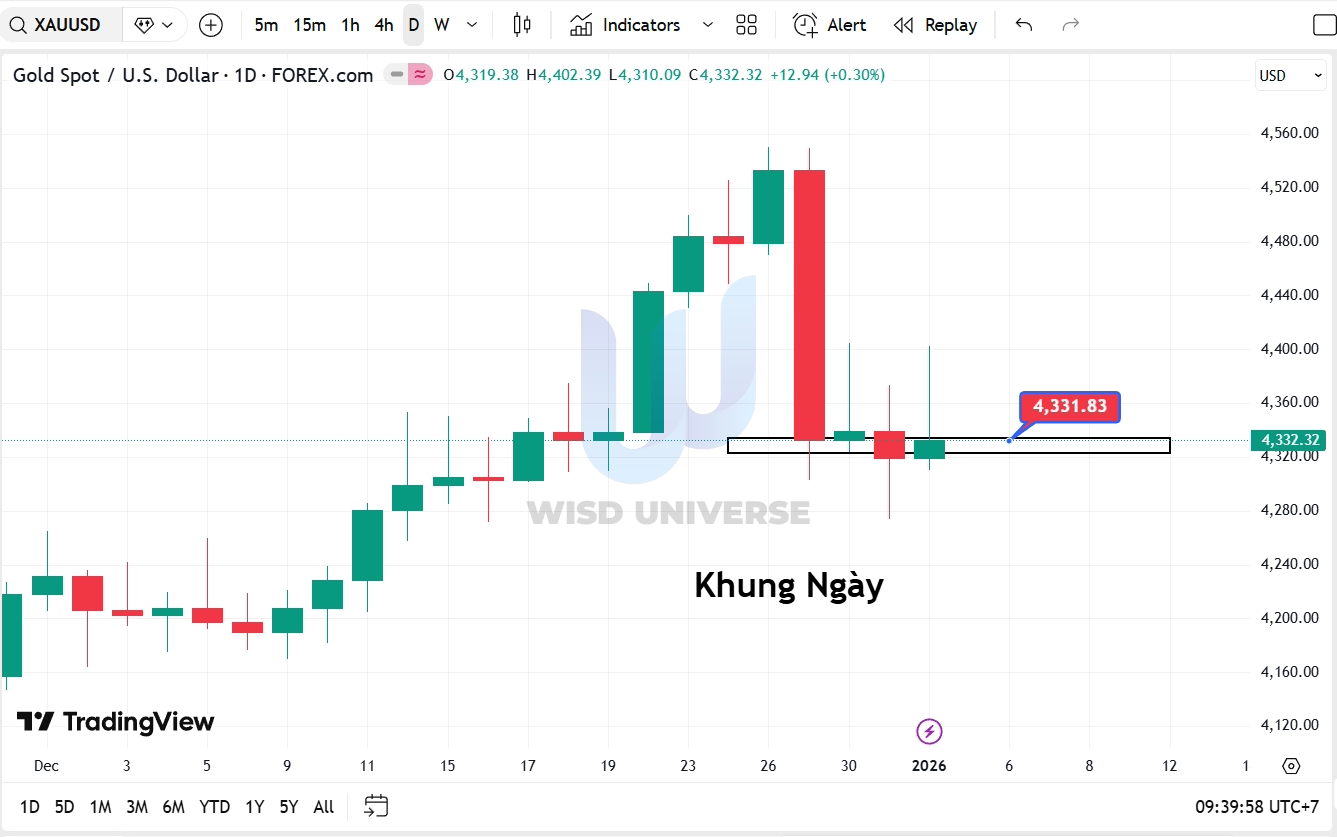This screenshot has height=837, width=1337.
Task: Open the go-to-date calendar icon
Action: (374, 806)
